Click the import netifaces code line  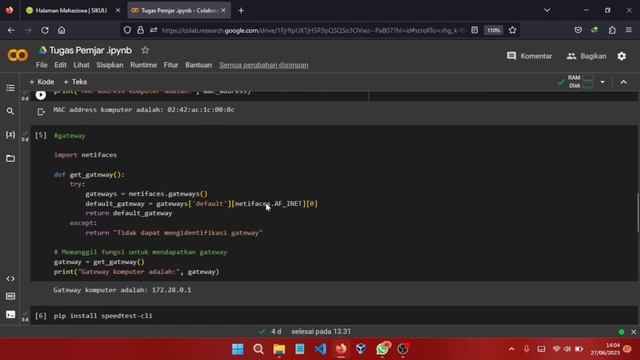[x=85, y=155]
